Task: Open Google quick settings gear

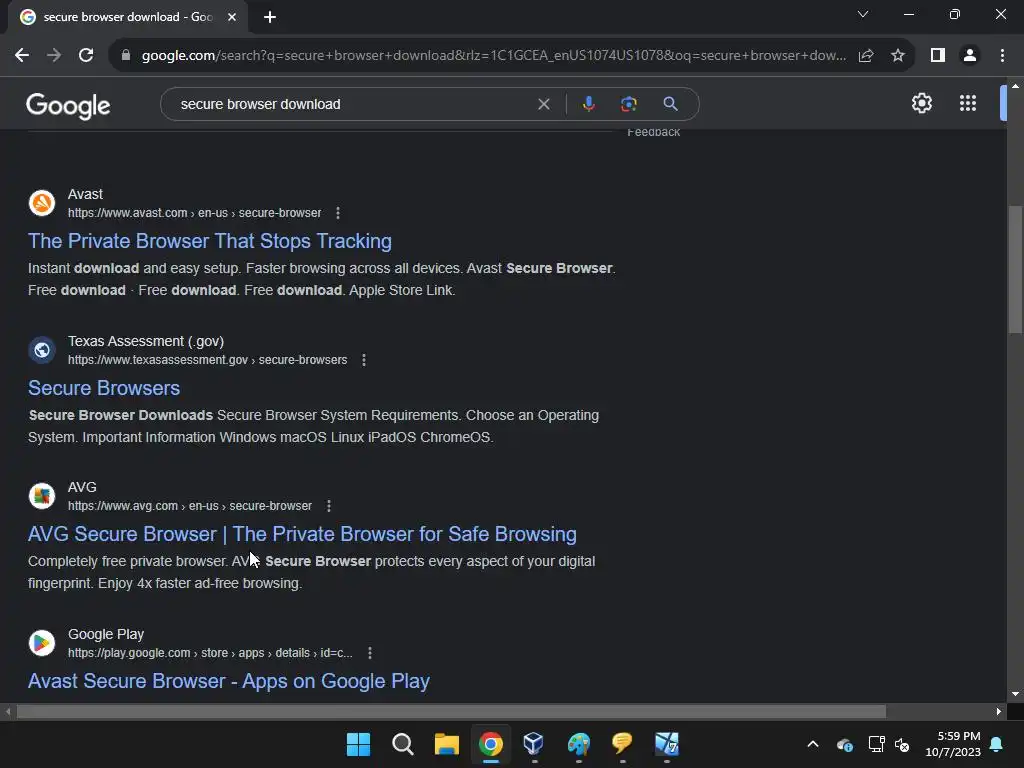Action: [921, 103]
